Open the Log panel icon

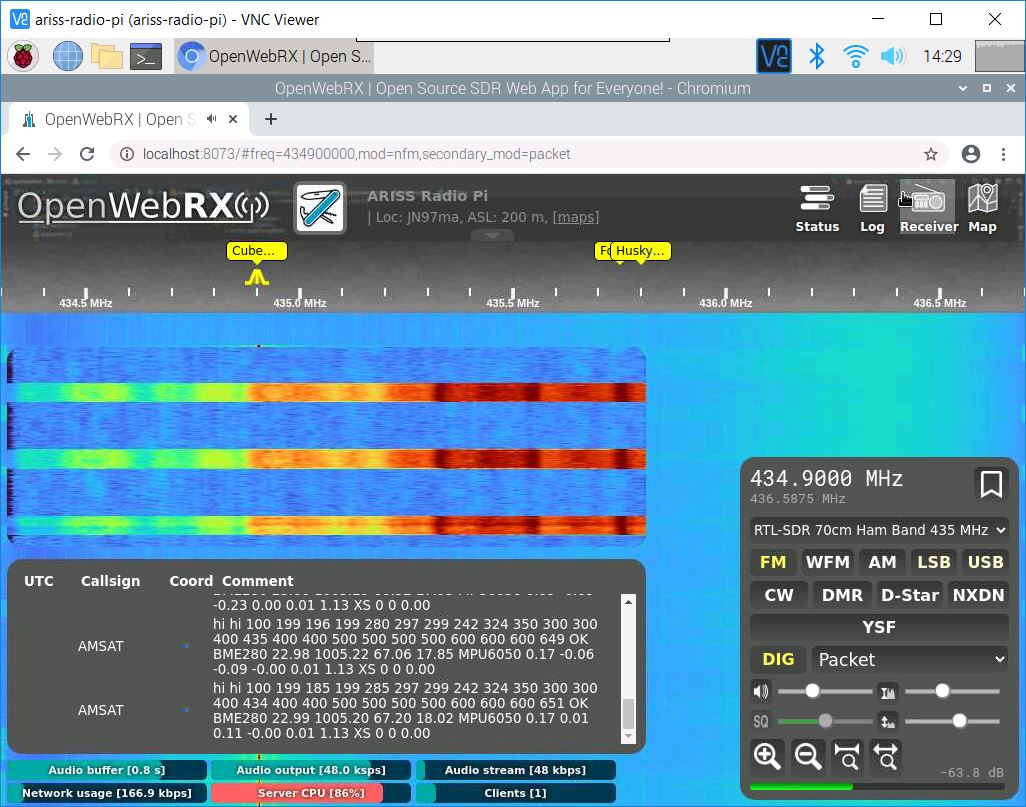pos(872,208)
